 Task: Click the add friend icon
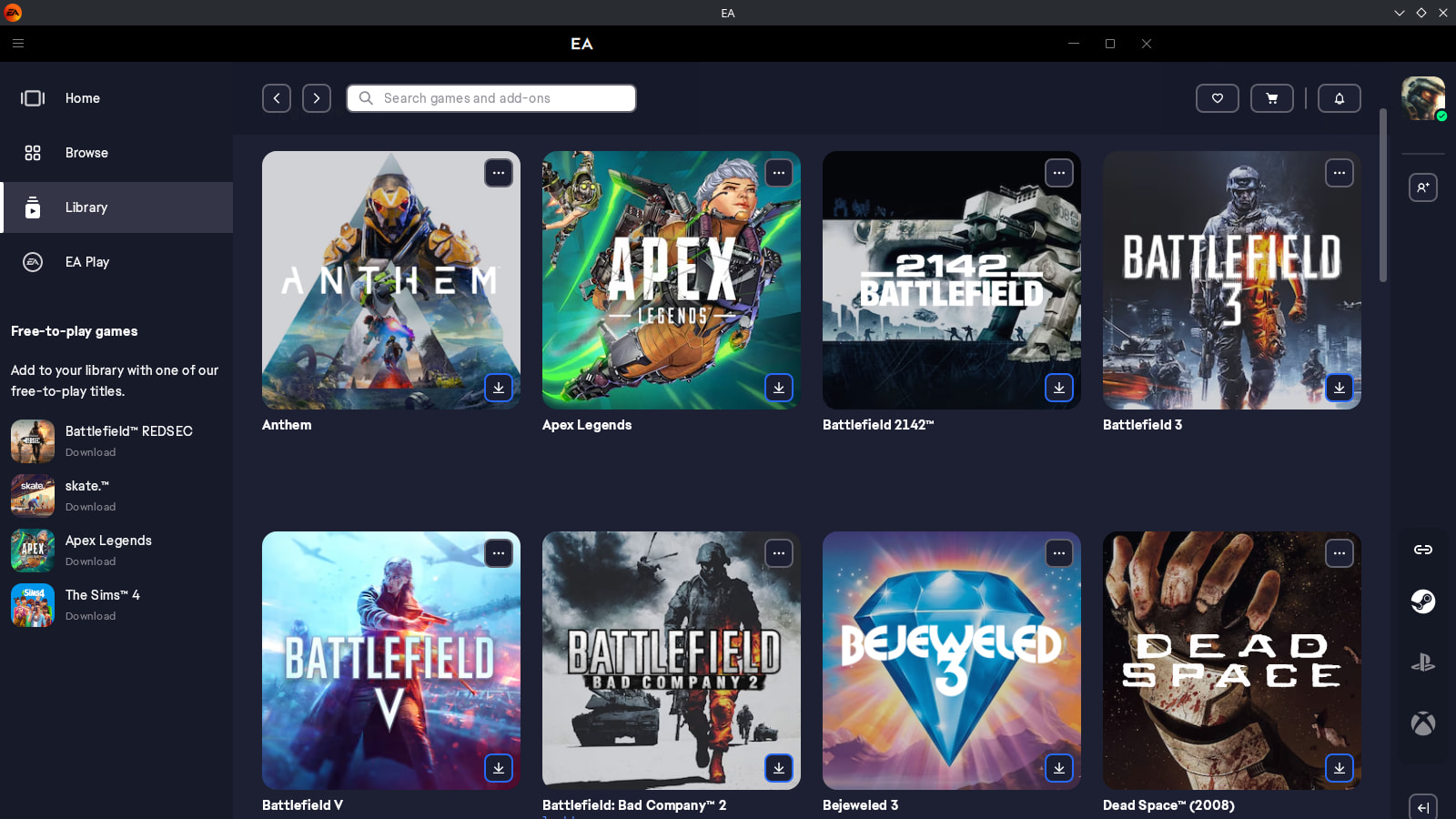[1422, 187]
